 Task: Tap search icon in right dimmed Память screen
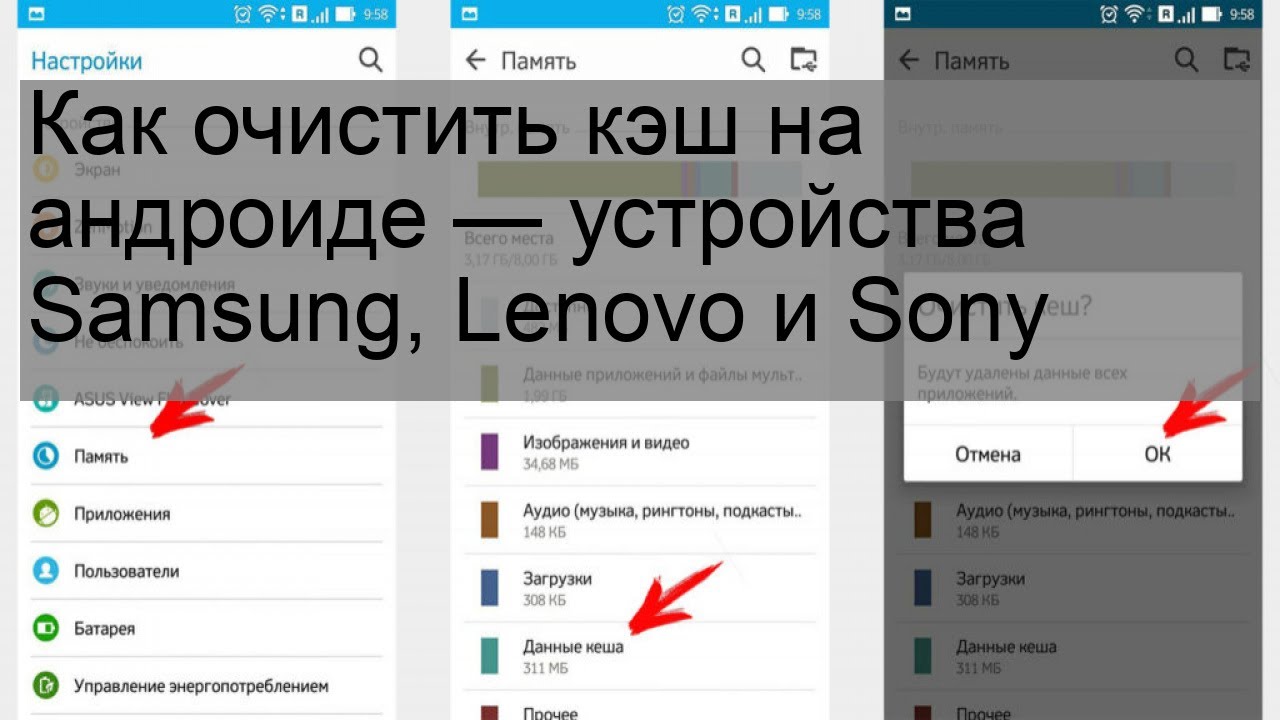coord(1186,60)
